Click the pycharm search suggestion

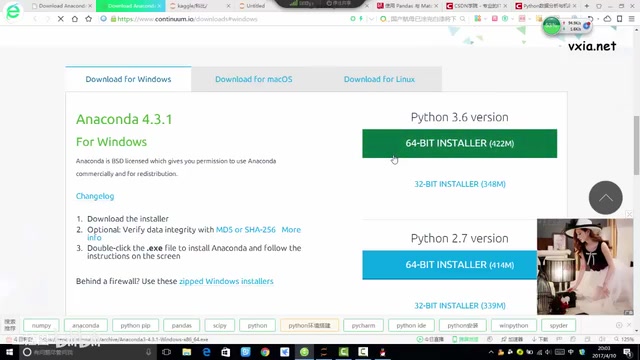pos(363,325)
